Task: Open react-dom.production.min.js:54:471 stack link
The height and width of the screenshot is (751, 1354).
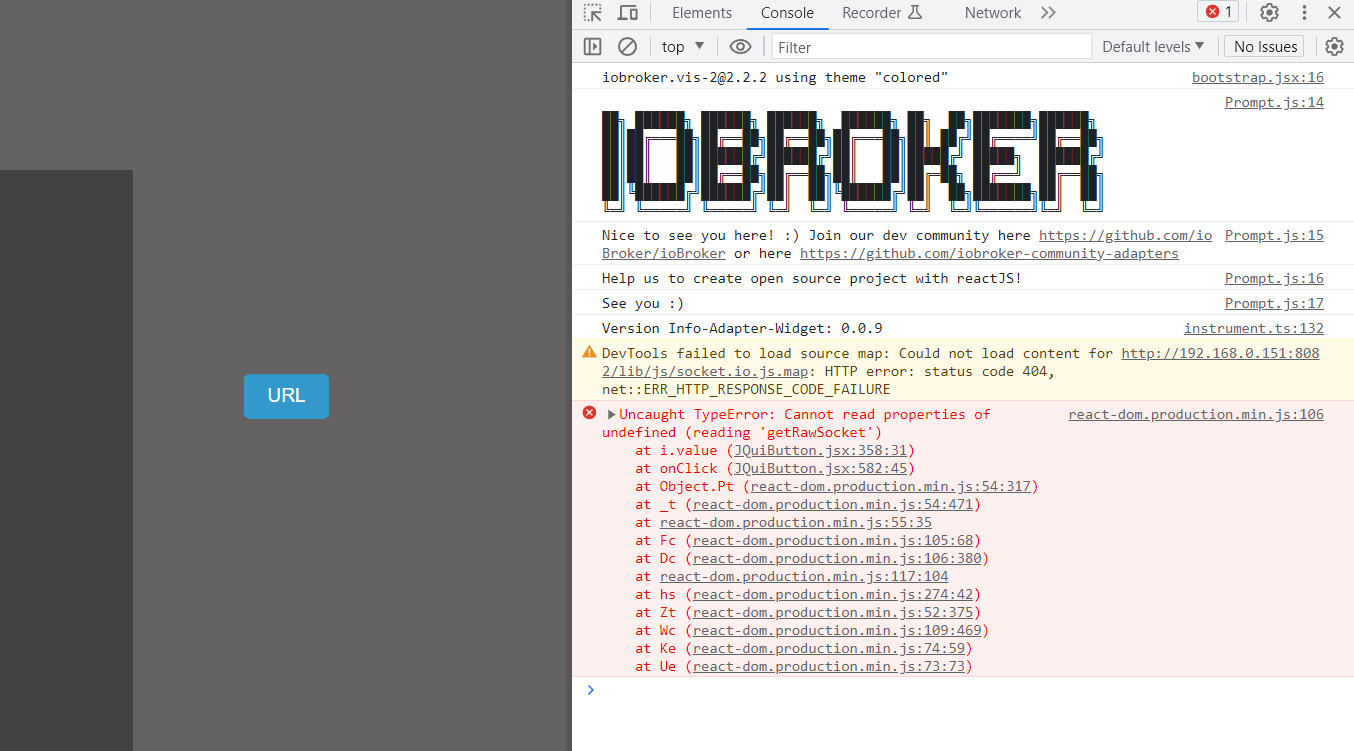Action: coord(833,504)
